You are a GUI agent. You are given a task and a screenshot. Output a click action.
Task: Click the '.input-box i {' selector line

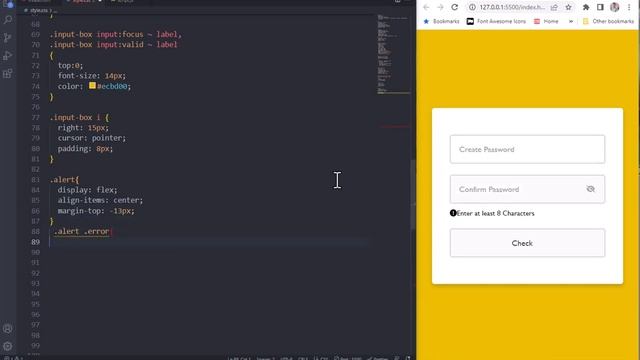(79, 118)
